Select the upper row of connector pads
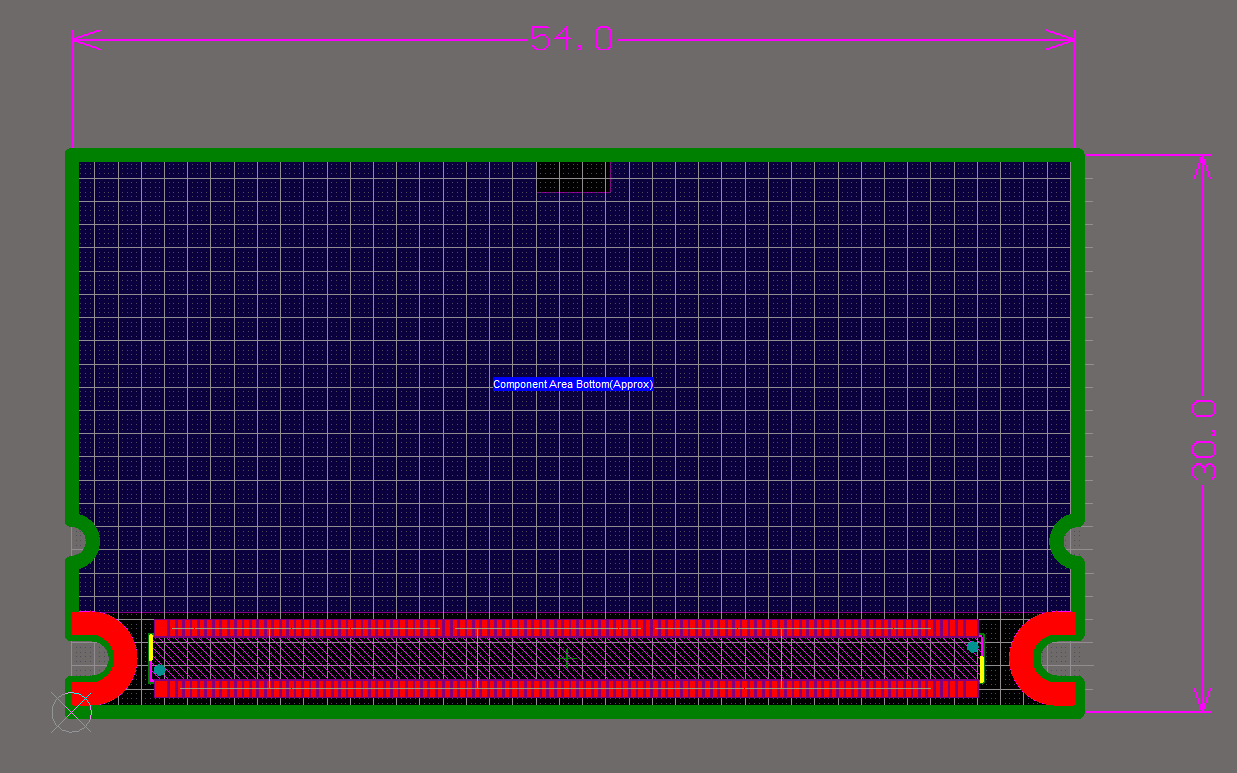Image resolution: width=1237 pixels, height=773 pixels. click(566, 628)
